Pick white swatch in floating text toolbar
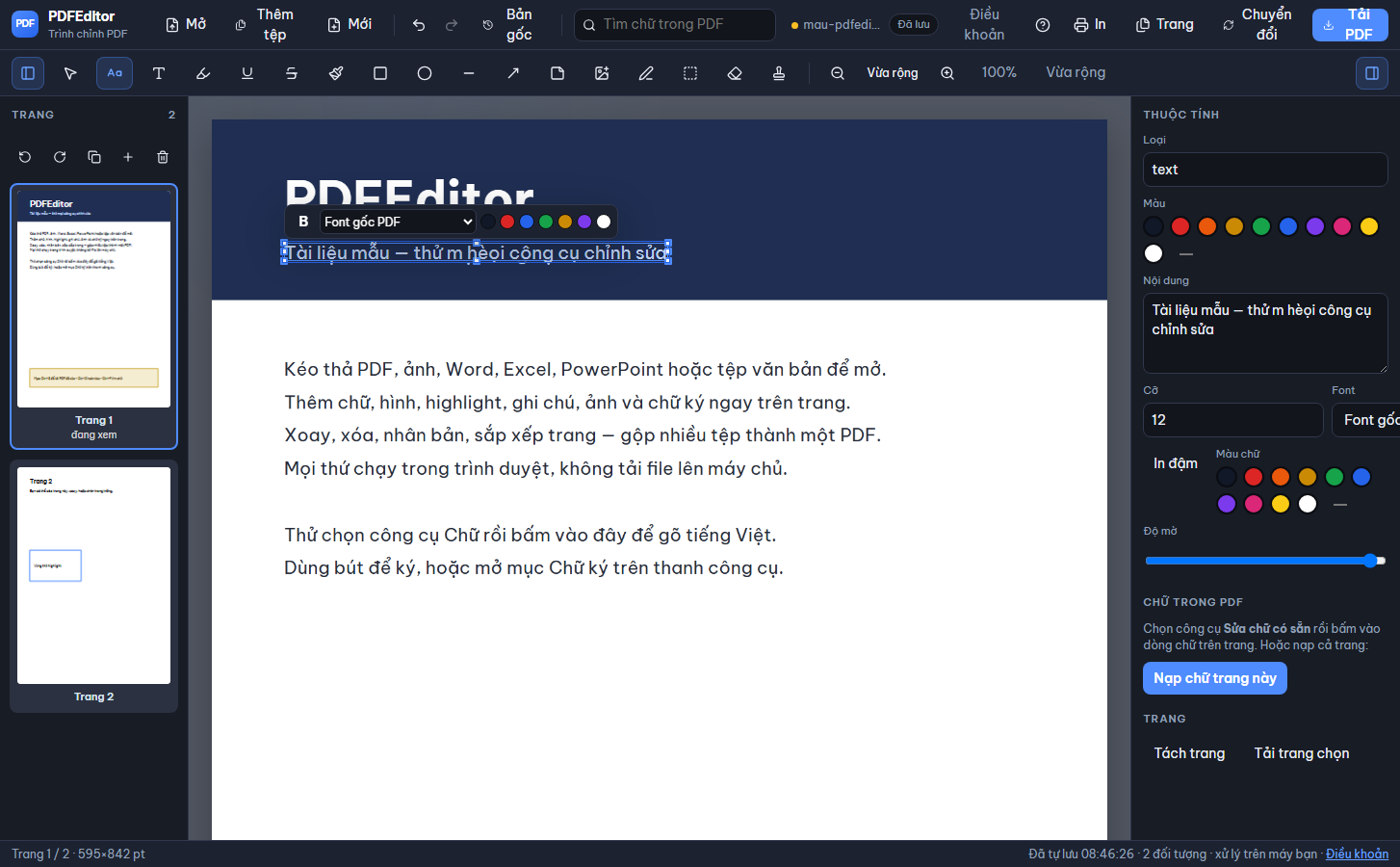Viewport: 1400px width, 867px height. coord(604,222)
